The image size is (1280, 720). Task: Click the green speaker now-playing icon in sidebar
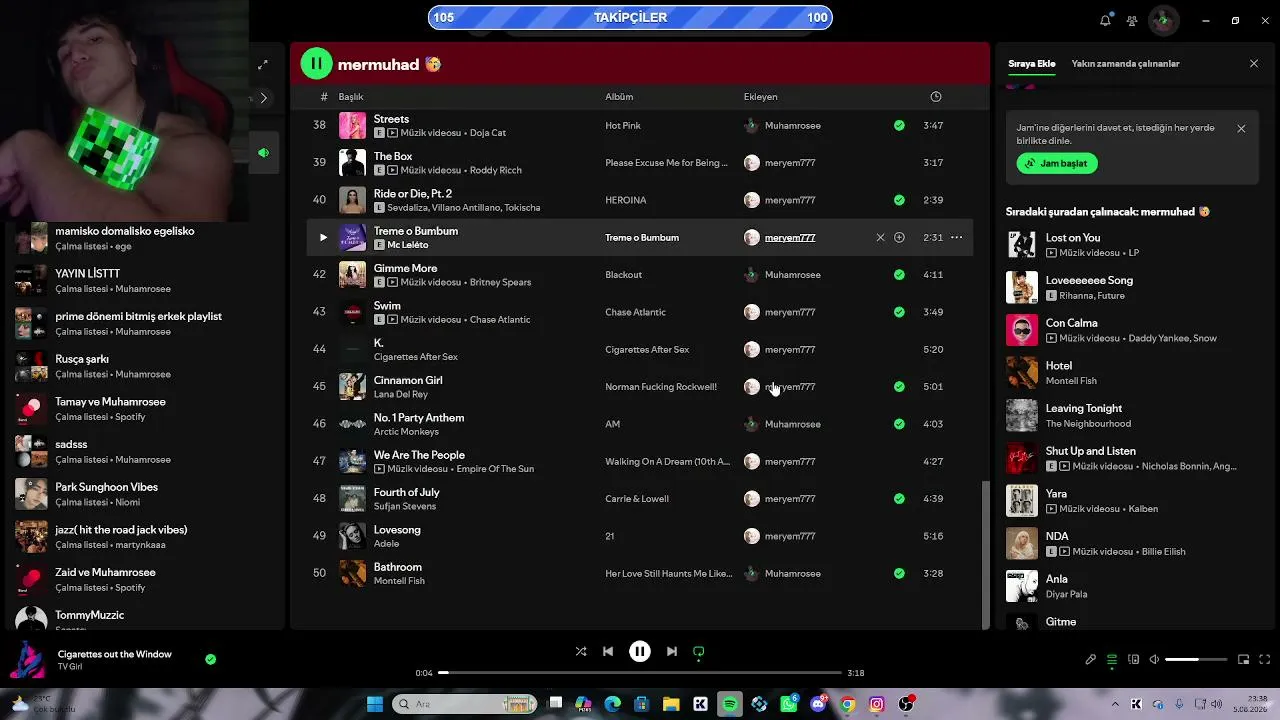coord(263,153)
